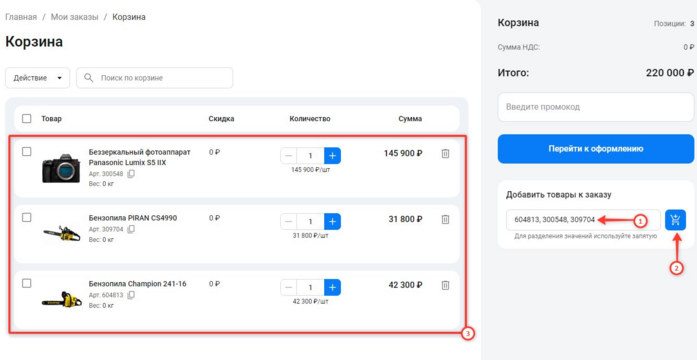The height and width of the screenshot is (360, 697).
Task: Click the Количество column header
Action: 310,119
